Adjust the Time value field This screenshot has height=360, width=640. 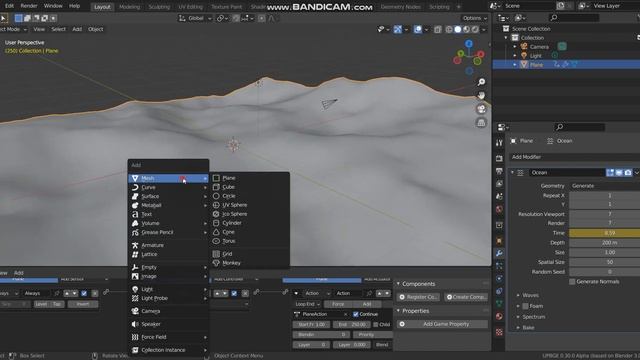coord(604,233)
